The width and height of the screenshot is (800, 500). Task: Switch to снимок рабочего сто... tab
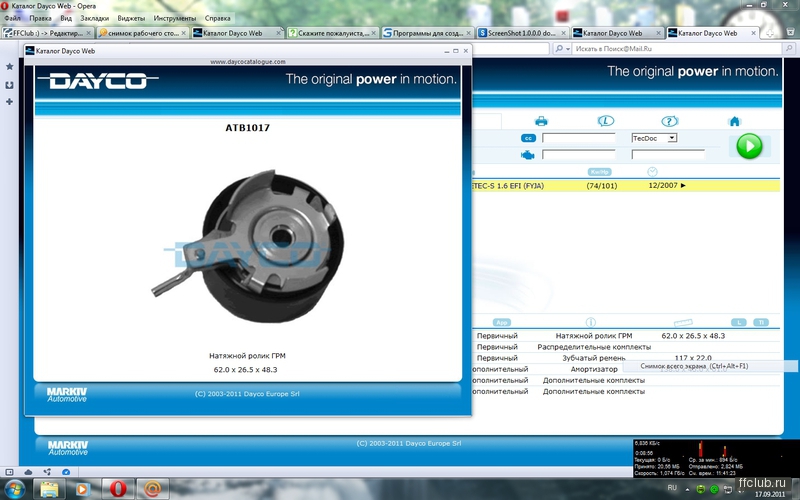tap(143, 33)
